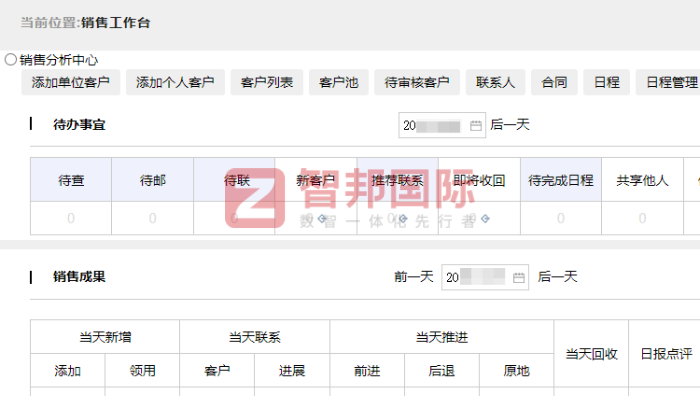This screenshot has width=700, height=396.
Task: Click the 0 value under 共享他人
Action: point(642,218)
